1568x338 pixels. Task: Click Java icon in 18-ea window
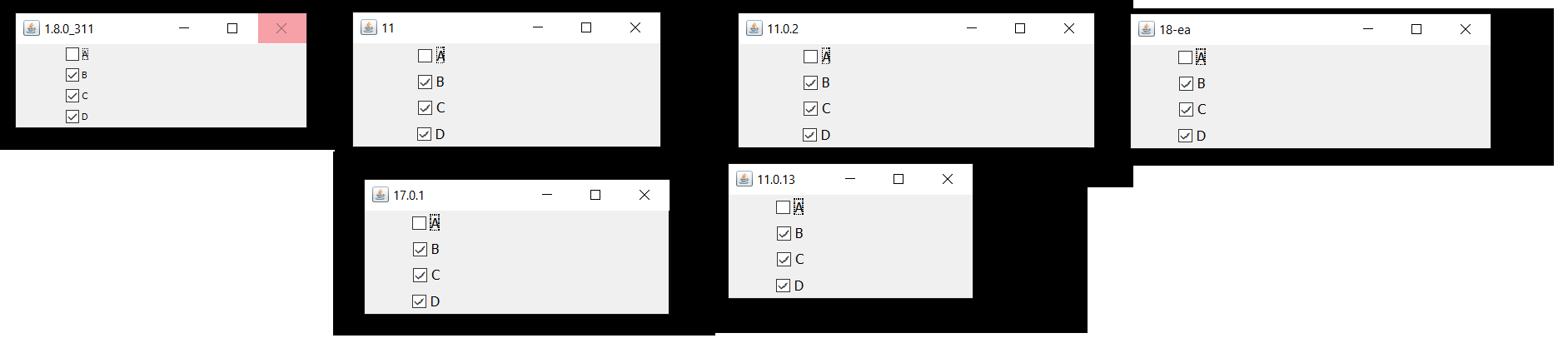pos(1146,29)
